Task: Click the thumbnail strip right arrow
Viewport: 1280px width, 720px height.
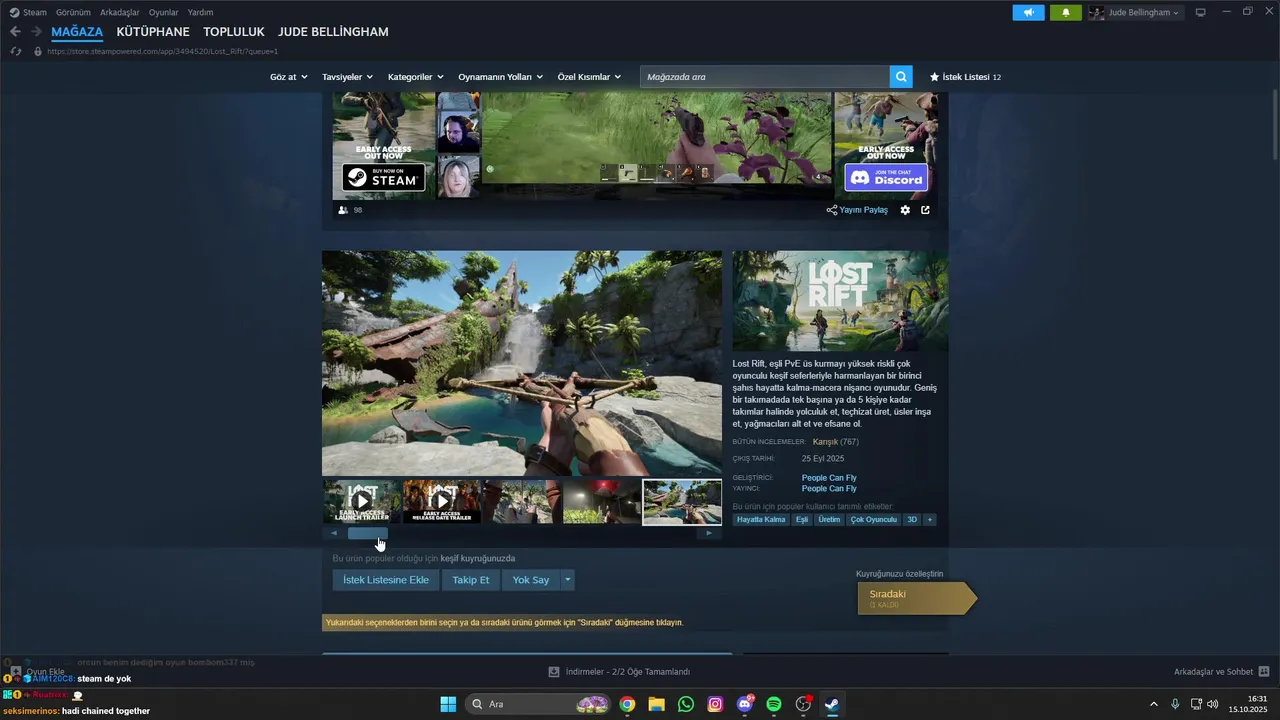Action: (709, 533)
